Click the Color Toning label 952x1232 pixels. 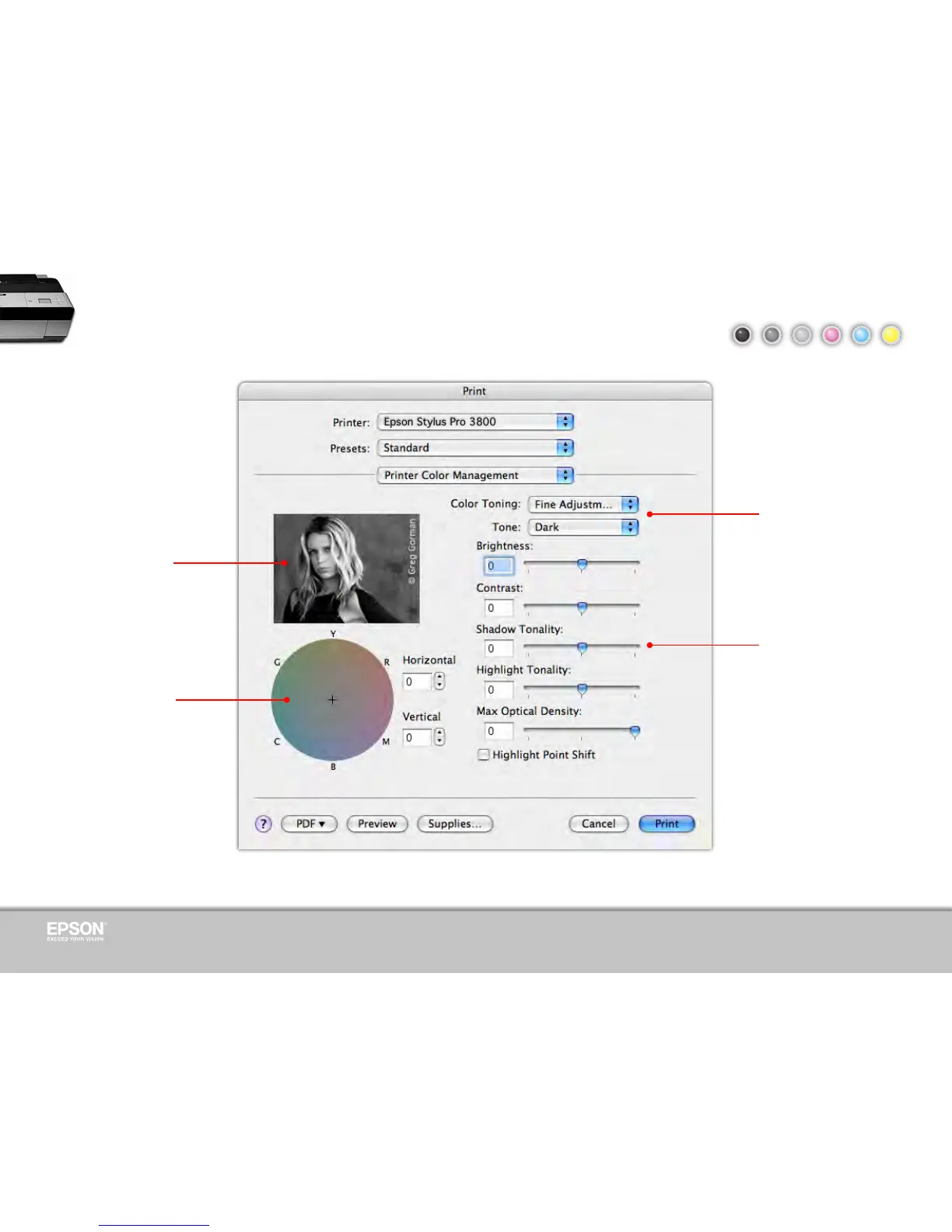click(x=485, y=504)
